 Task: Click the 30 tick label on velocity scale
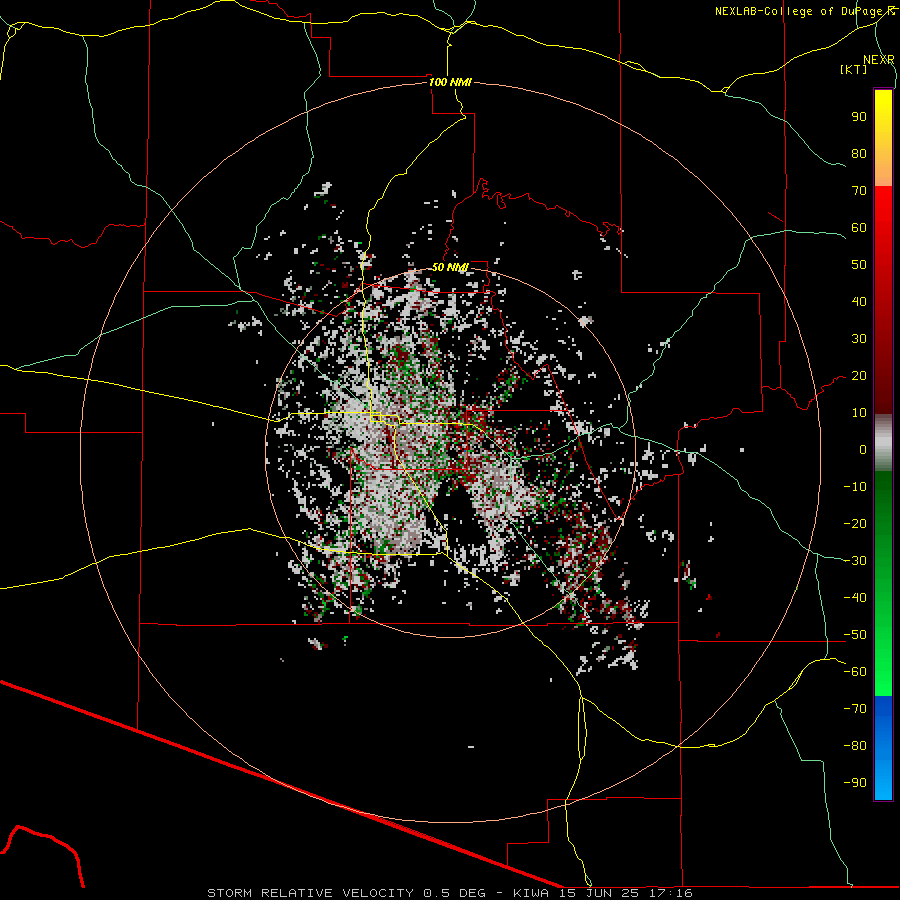859,339
